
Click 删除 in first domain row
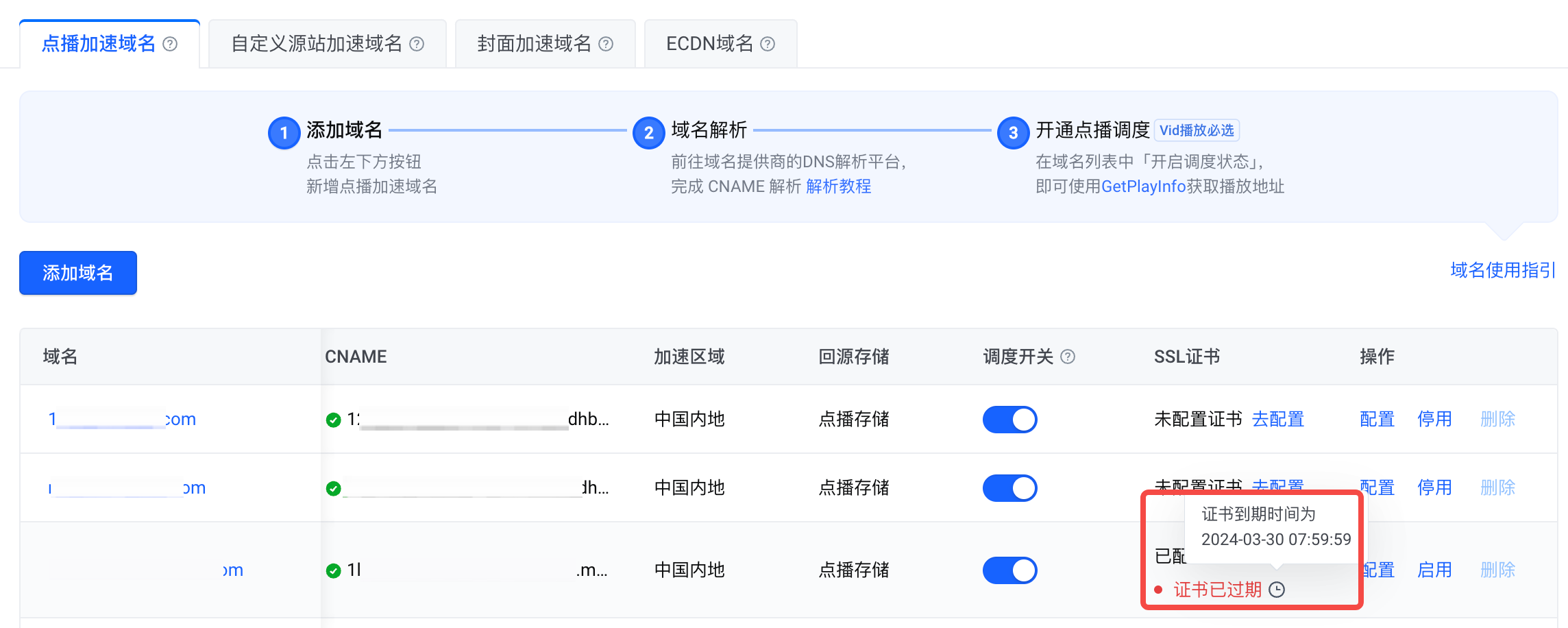click(x=1498, y=419)
